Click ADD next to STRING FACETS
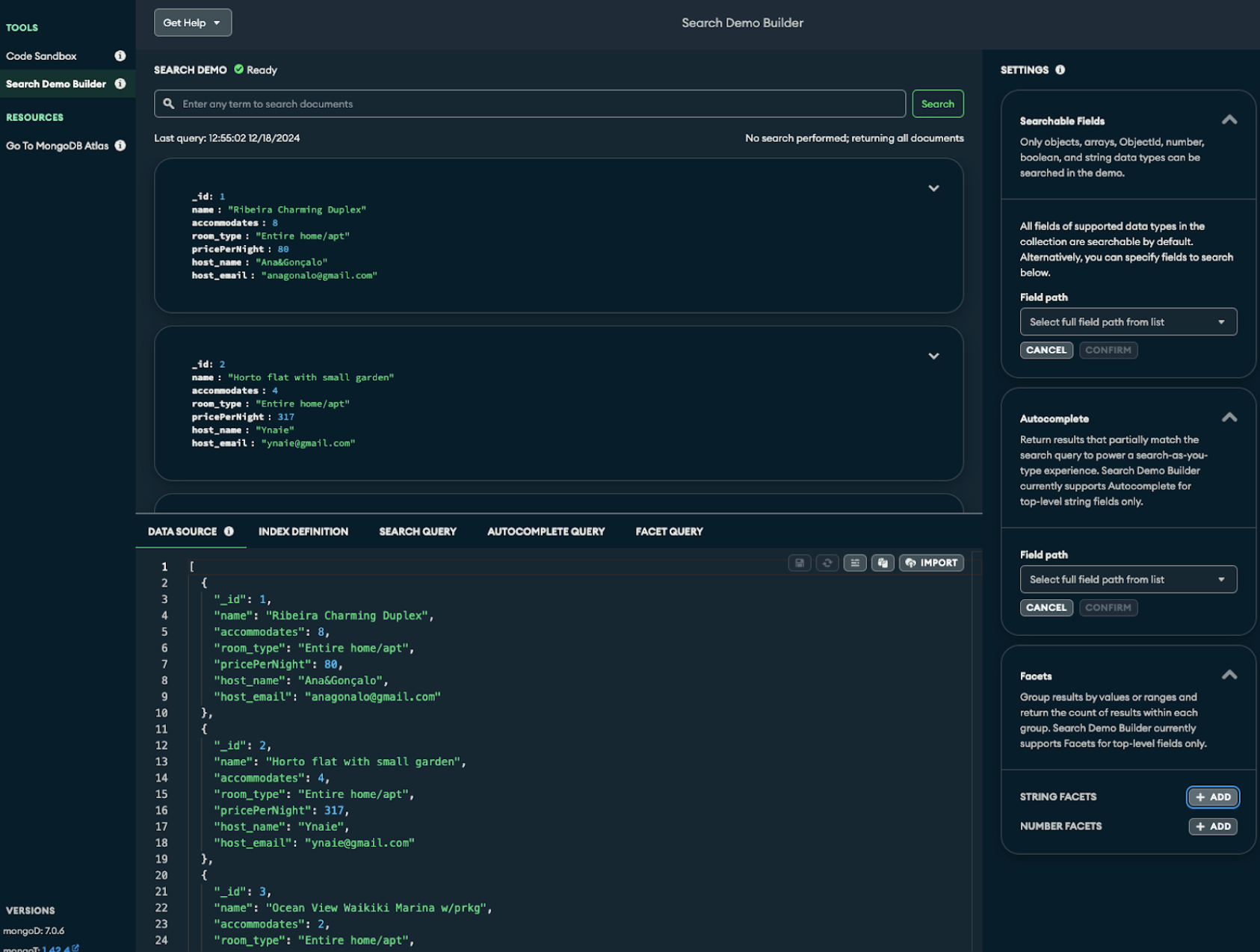This screenshot has width=1260, height=952. click(1212, 797)
